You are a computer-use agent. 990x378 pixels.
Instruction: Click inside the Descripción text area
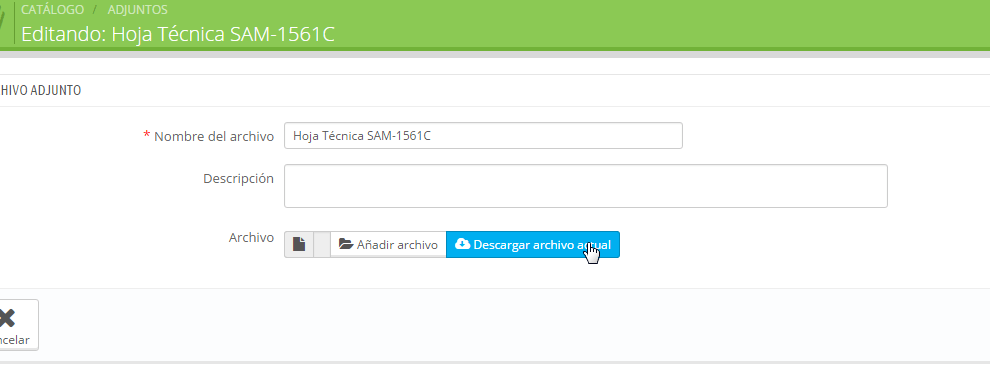click(585, 186)
